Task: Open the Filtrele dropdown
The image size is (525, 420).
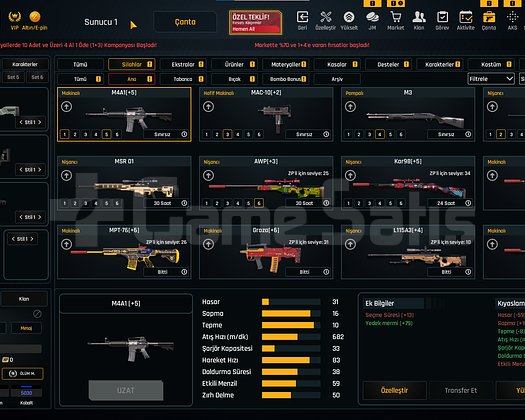Action: (x=491, y=79)
